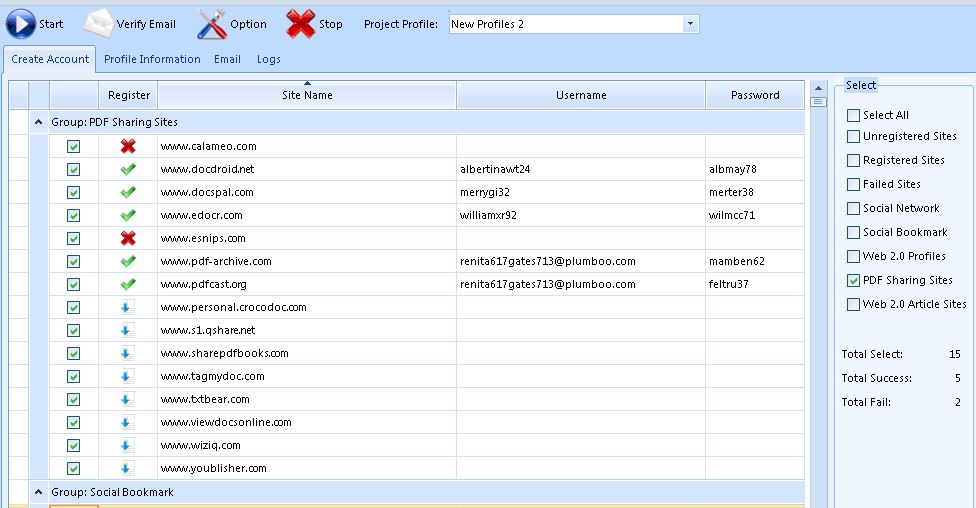Click the pending arrow icon for www.txtbear.com
Viewport: 976px width, 508px height.
(127, 400)
